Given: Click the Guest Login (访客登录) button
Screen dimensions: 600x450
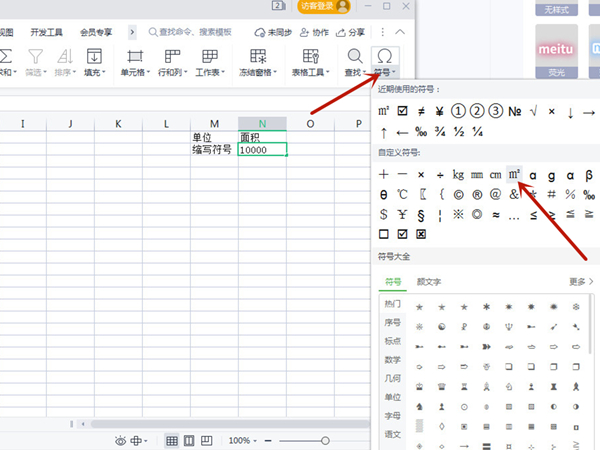Looking at the screenshot, I should click(x=324, y=6).
